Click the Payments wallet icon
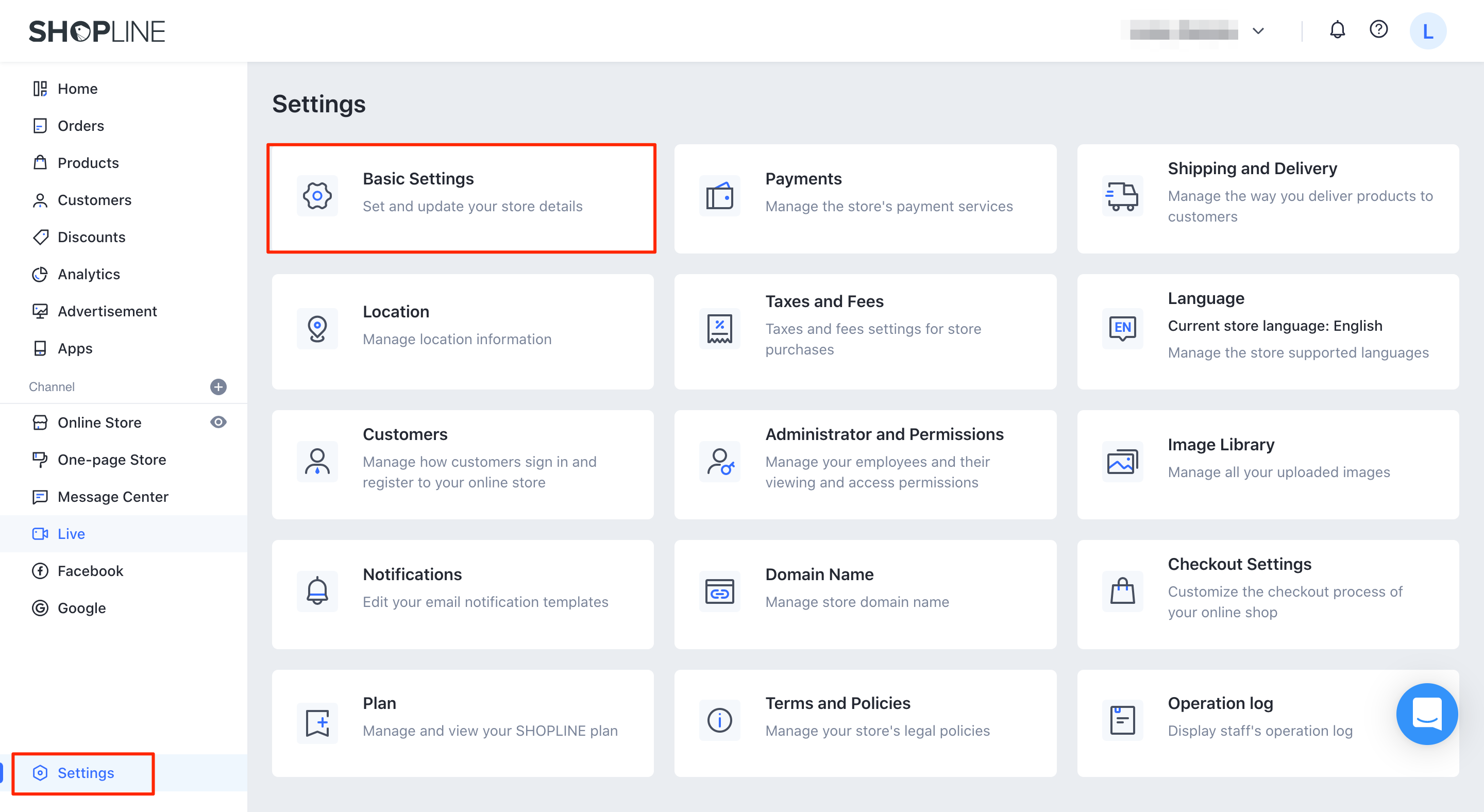Screen dimensions: 1484x812 pos(719,196)
